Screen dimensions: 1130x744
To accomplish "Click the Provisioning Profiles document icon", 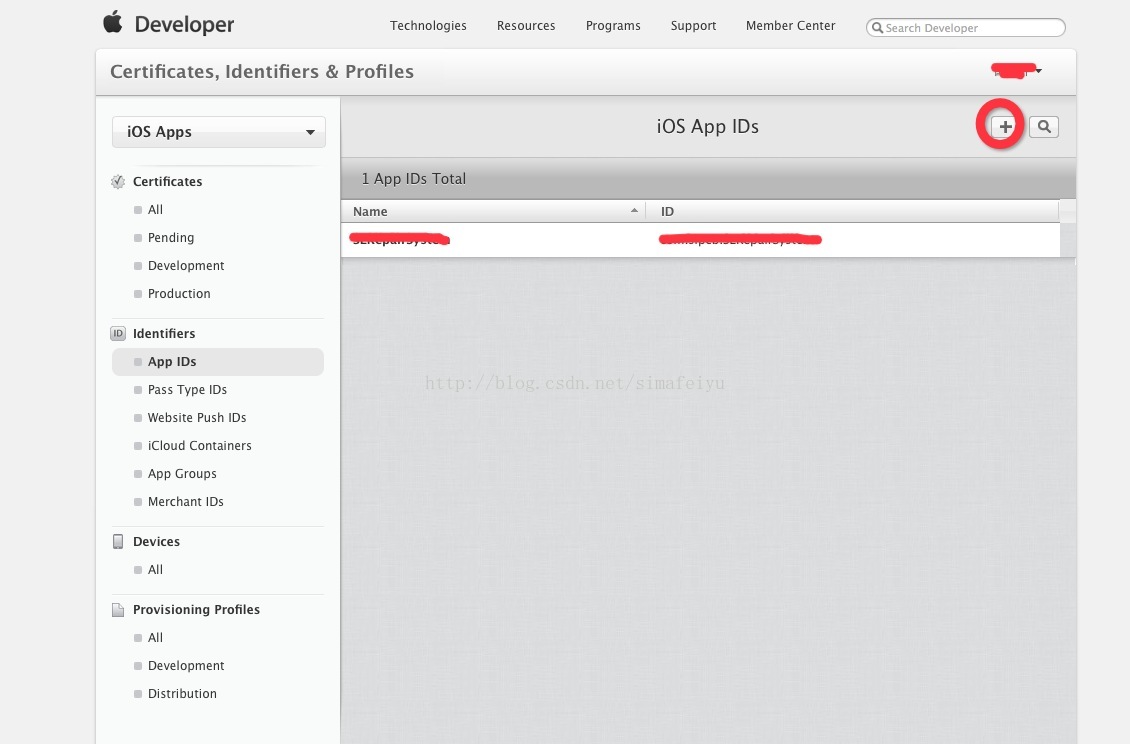I will 118,610.
